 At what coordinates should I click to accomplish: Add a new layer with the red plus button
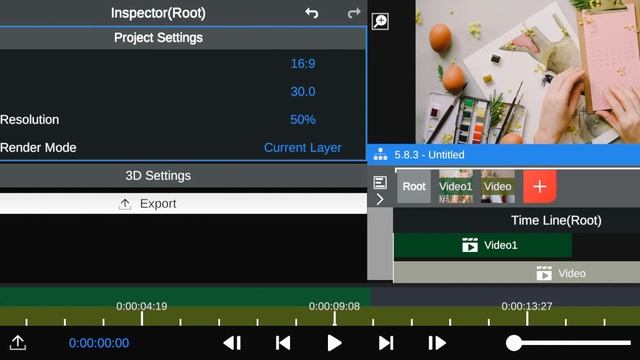tap(540, 187)
